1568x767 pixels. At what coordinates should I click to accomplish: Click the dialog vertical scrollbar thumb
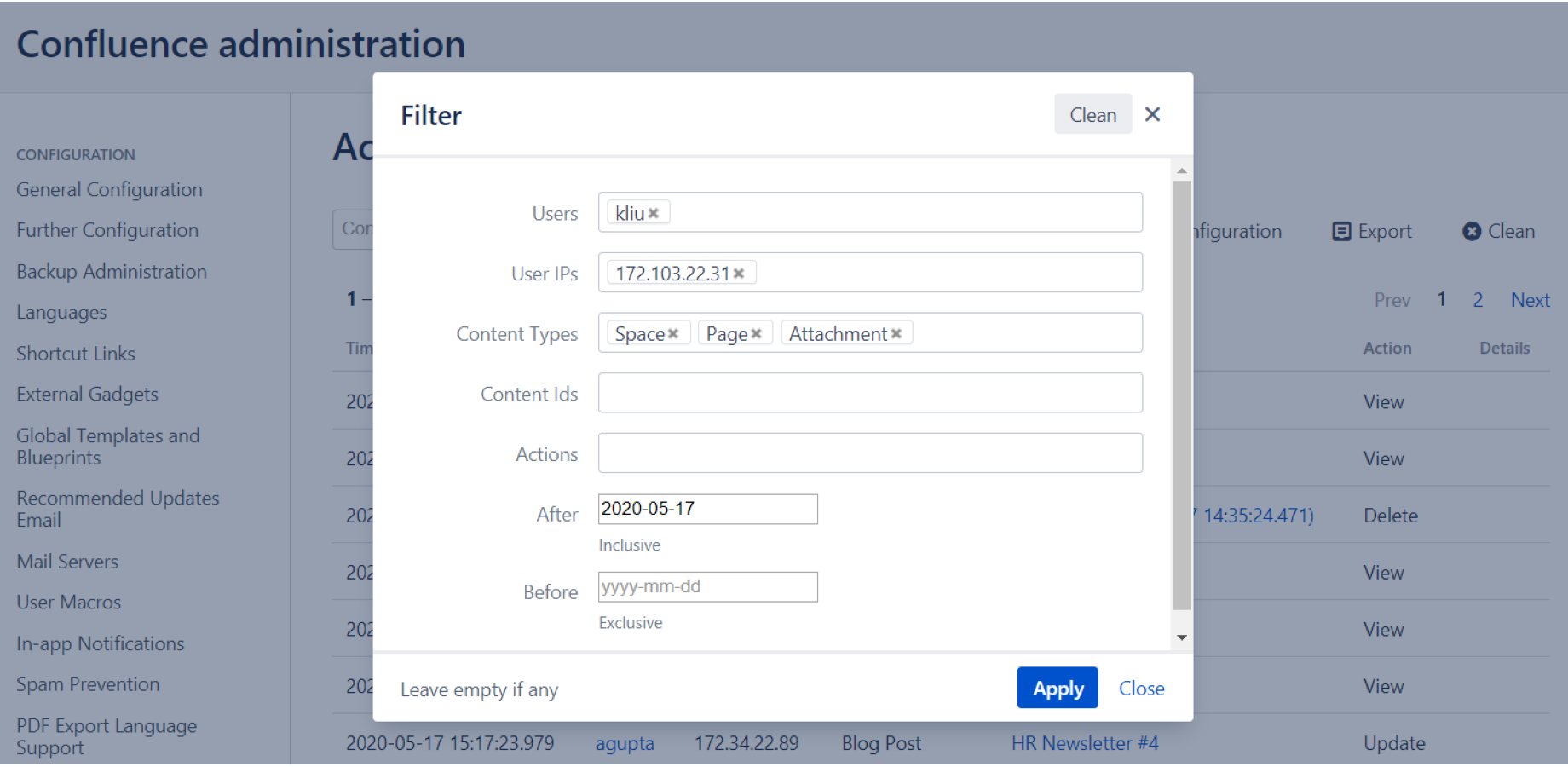(x=1182, y=395)
